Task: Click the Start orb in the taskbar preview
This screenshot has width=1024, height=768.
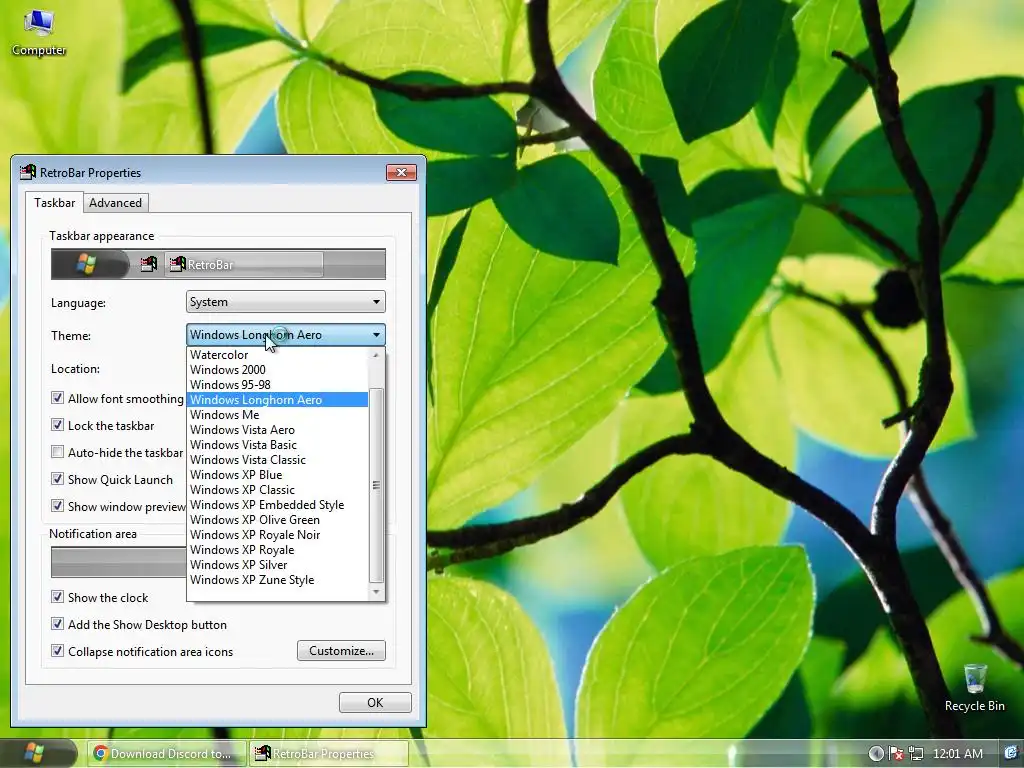Action: [x=86, y=264]
